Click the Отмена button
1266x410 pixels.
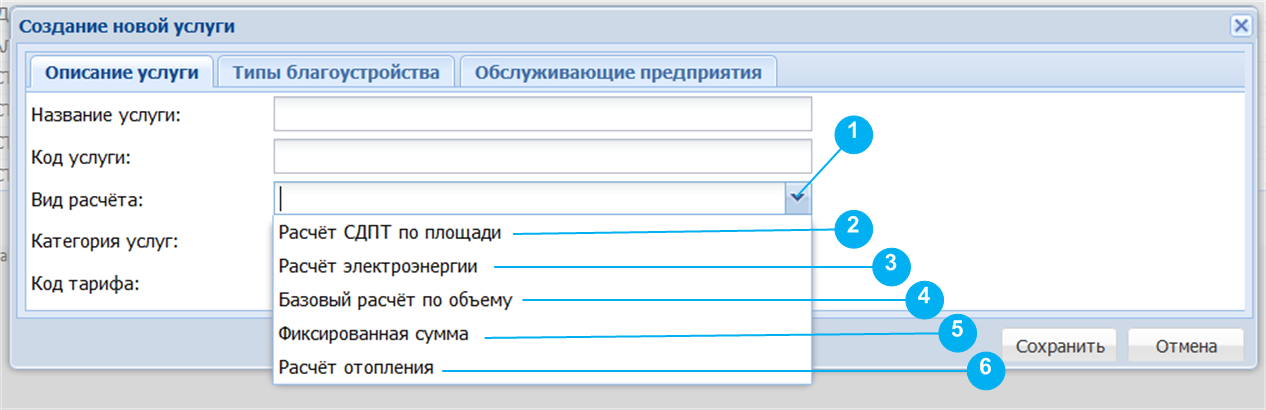(x=1186, y=347)
